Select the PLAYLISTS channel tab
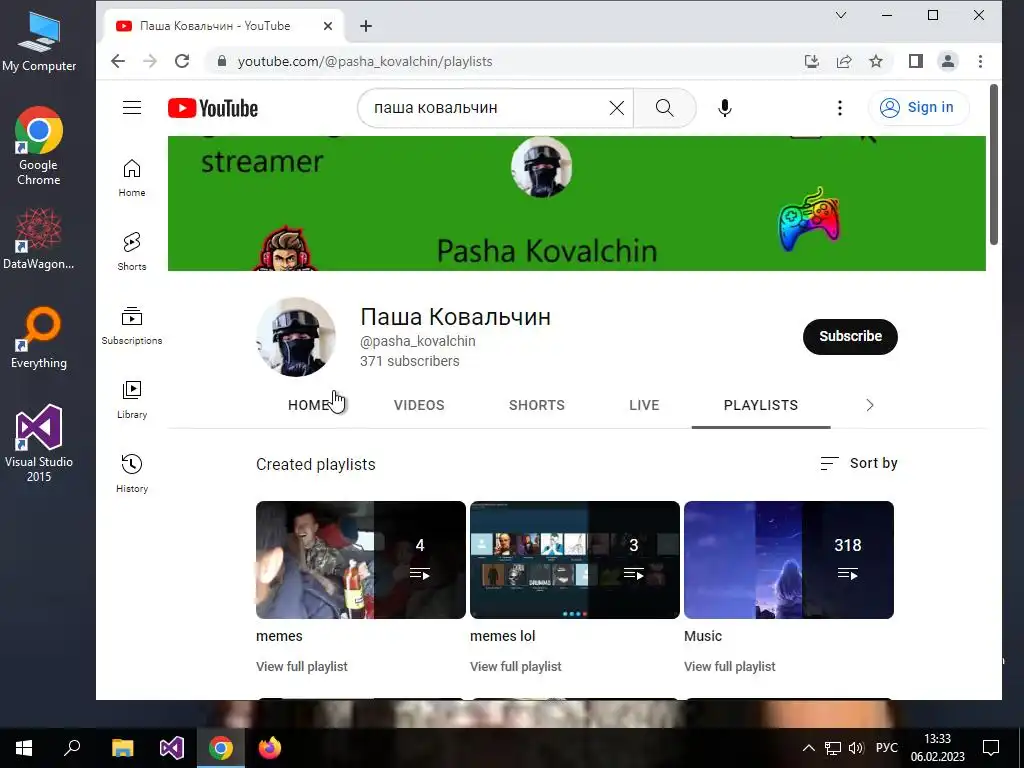 point(761,405)
